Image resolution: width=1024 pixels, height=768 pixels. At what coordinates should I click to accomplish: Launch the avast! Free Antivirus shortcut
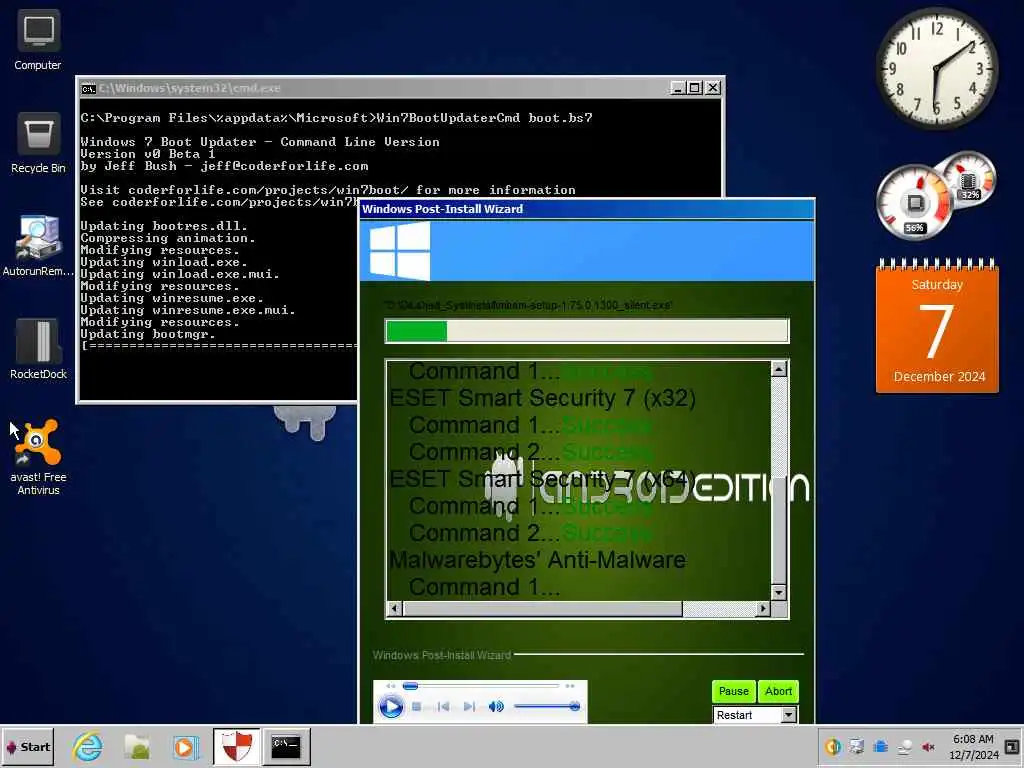[x=38, y=457]
